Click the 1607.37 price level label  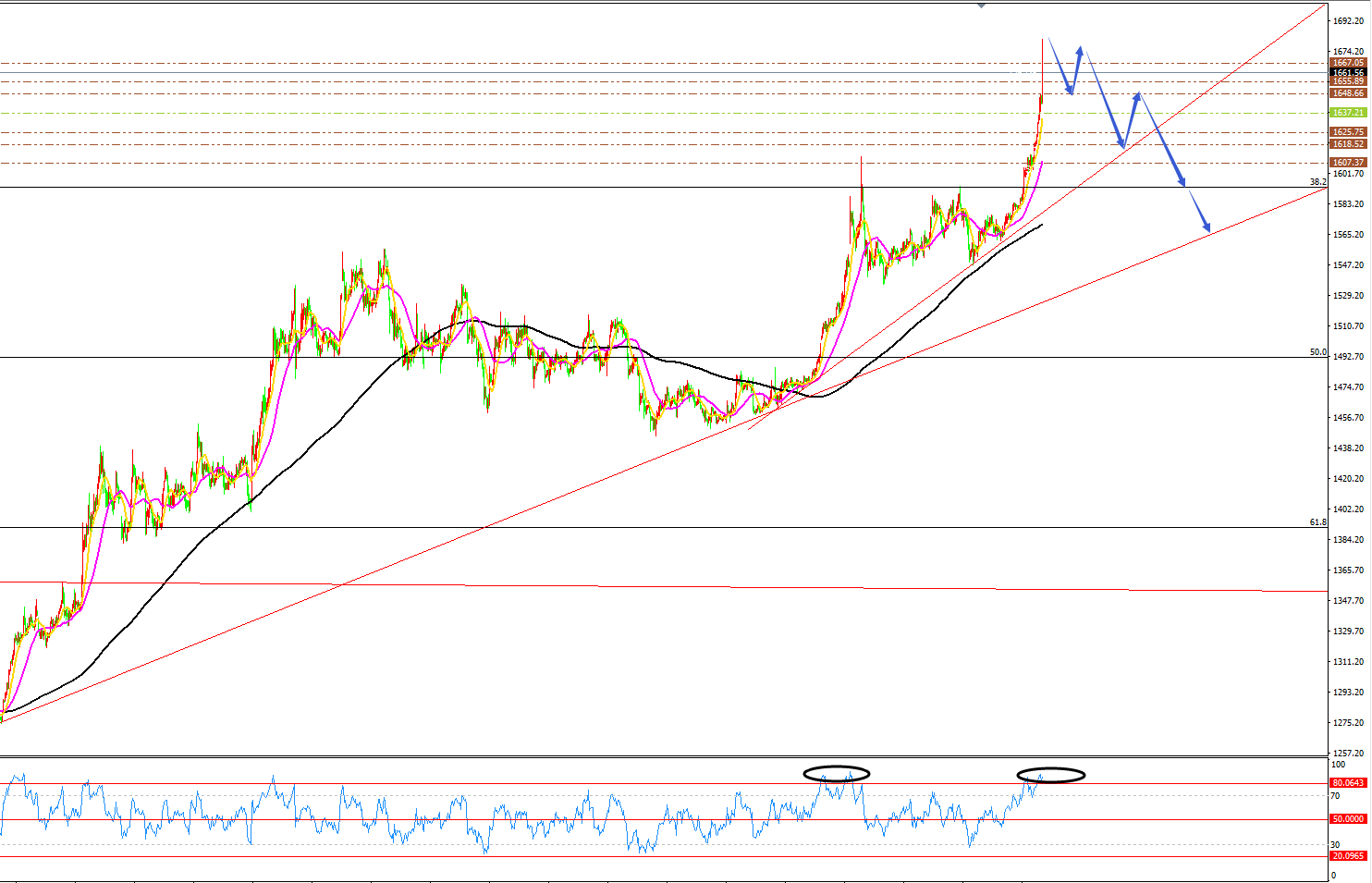(x=1347, y=163)
